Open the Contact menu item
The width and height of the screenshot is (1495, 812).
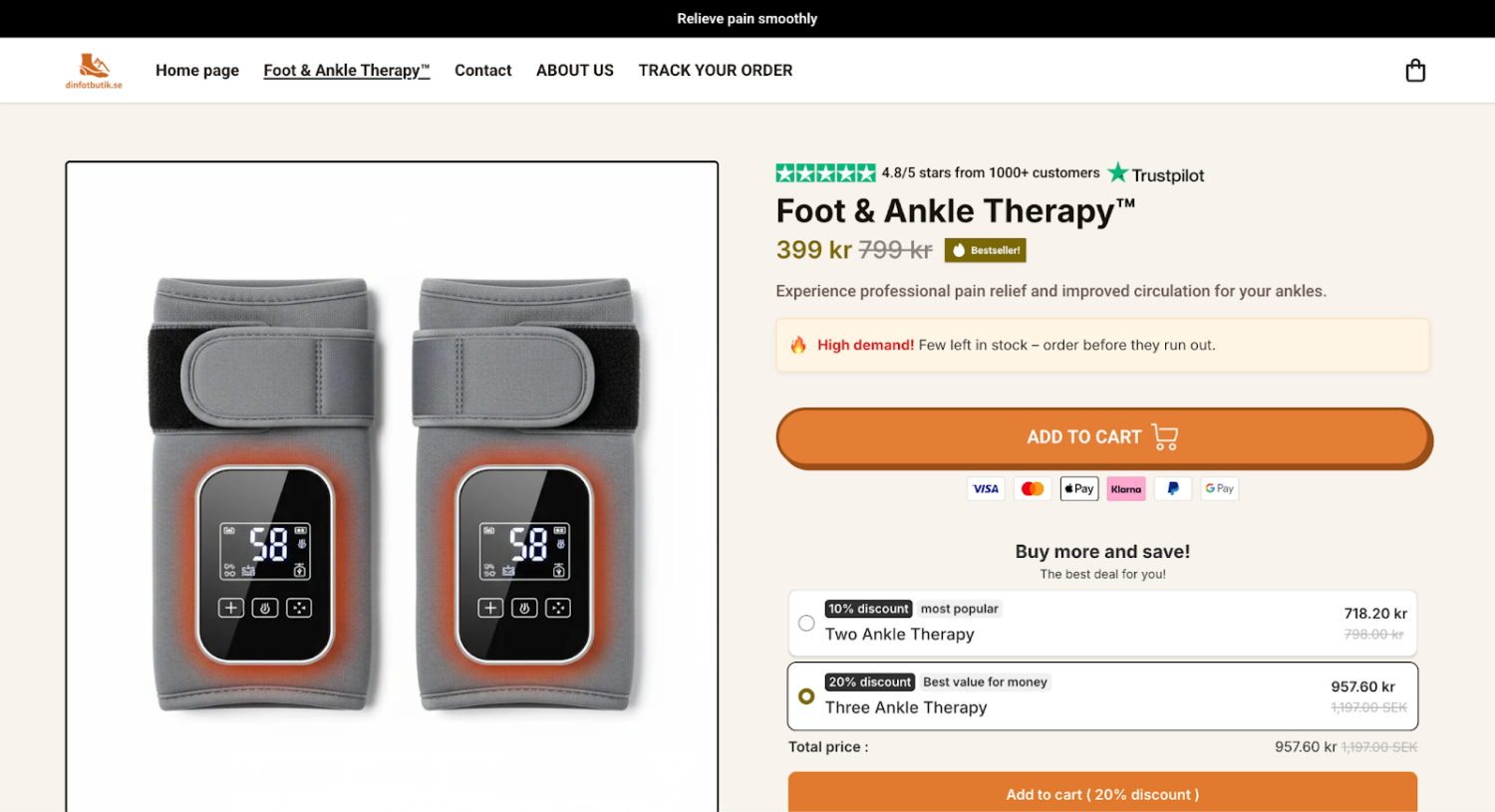click(x=482, y=71)
